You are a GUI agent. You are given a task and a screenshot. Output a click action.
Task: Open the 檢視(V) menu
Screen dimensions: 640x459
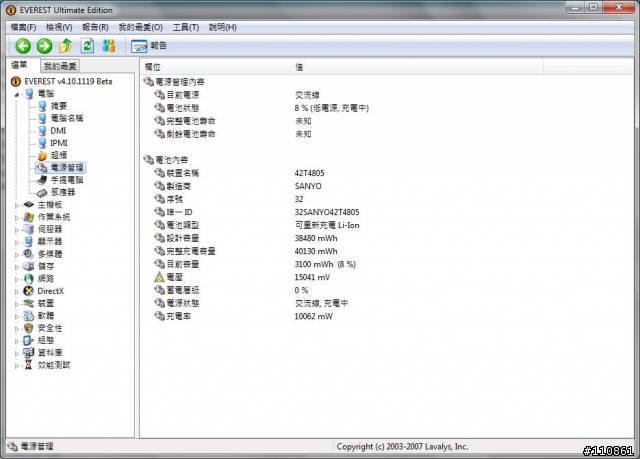(59, 27)
